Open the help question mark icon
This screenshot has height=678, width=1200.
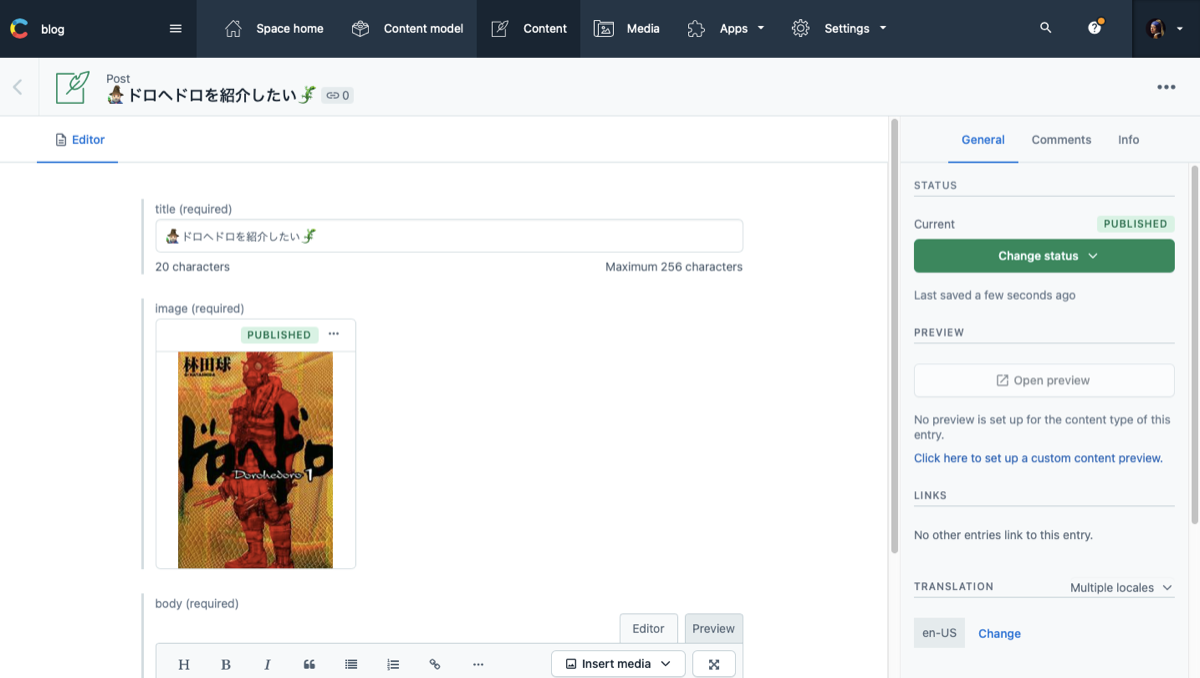[1095, 28]
